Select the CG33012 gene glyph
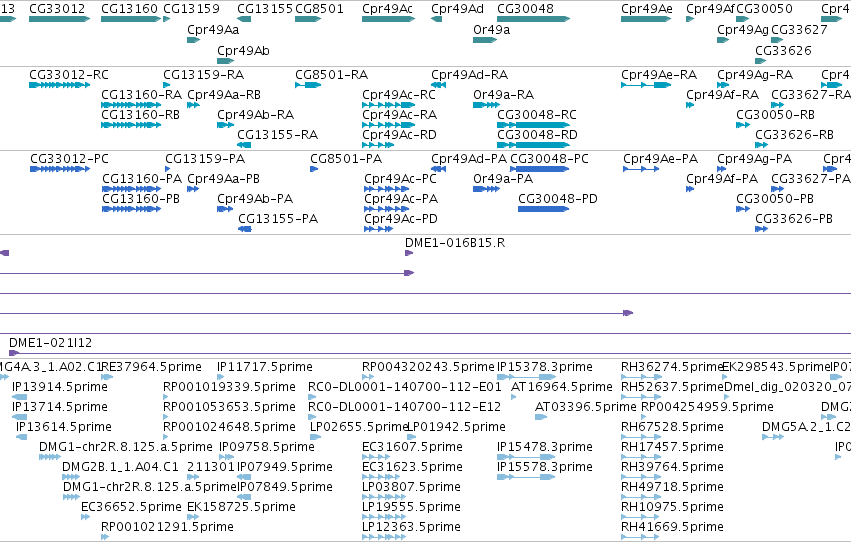 coord(60,19)
